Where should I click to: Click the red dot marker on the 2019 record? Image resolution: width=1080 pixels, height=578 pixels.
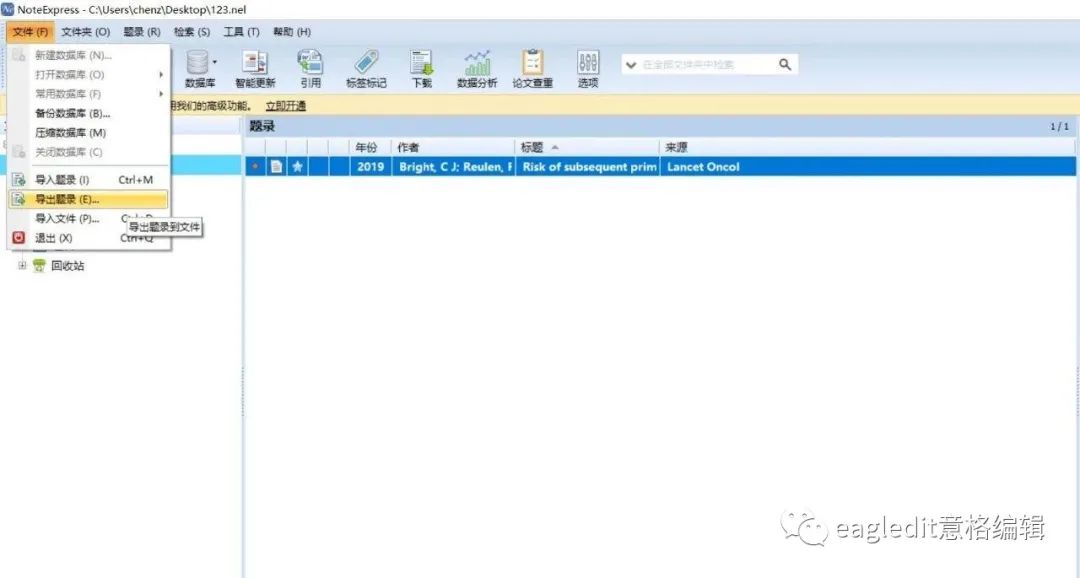[256, 167]
